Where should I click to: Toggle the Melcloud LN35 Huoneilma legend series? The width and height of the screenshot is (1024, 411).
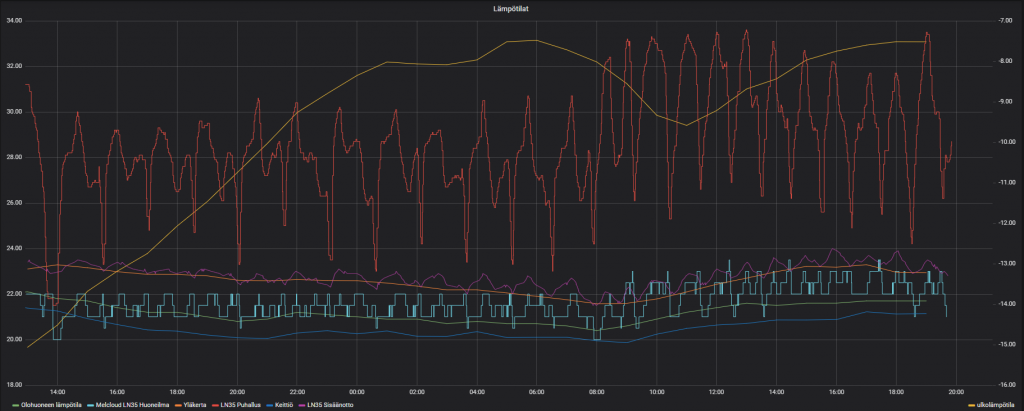133,405
